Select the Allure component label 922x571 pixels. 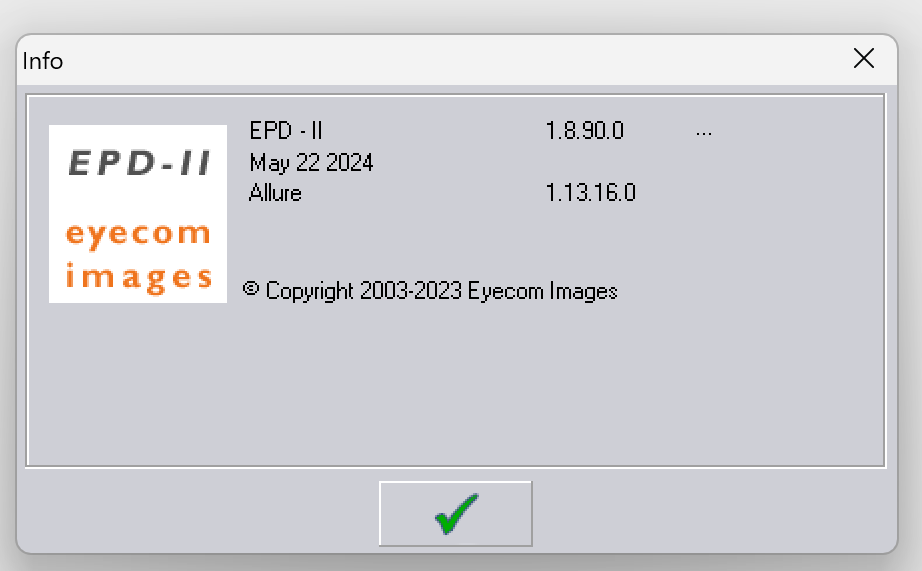coord(275,193)
